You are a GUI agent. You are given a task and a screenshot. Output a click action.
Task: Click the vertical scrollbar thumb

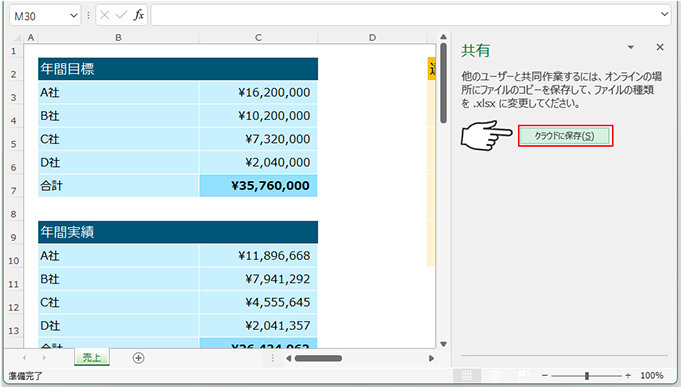coord(443,83)
